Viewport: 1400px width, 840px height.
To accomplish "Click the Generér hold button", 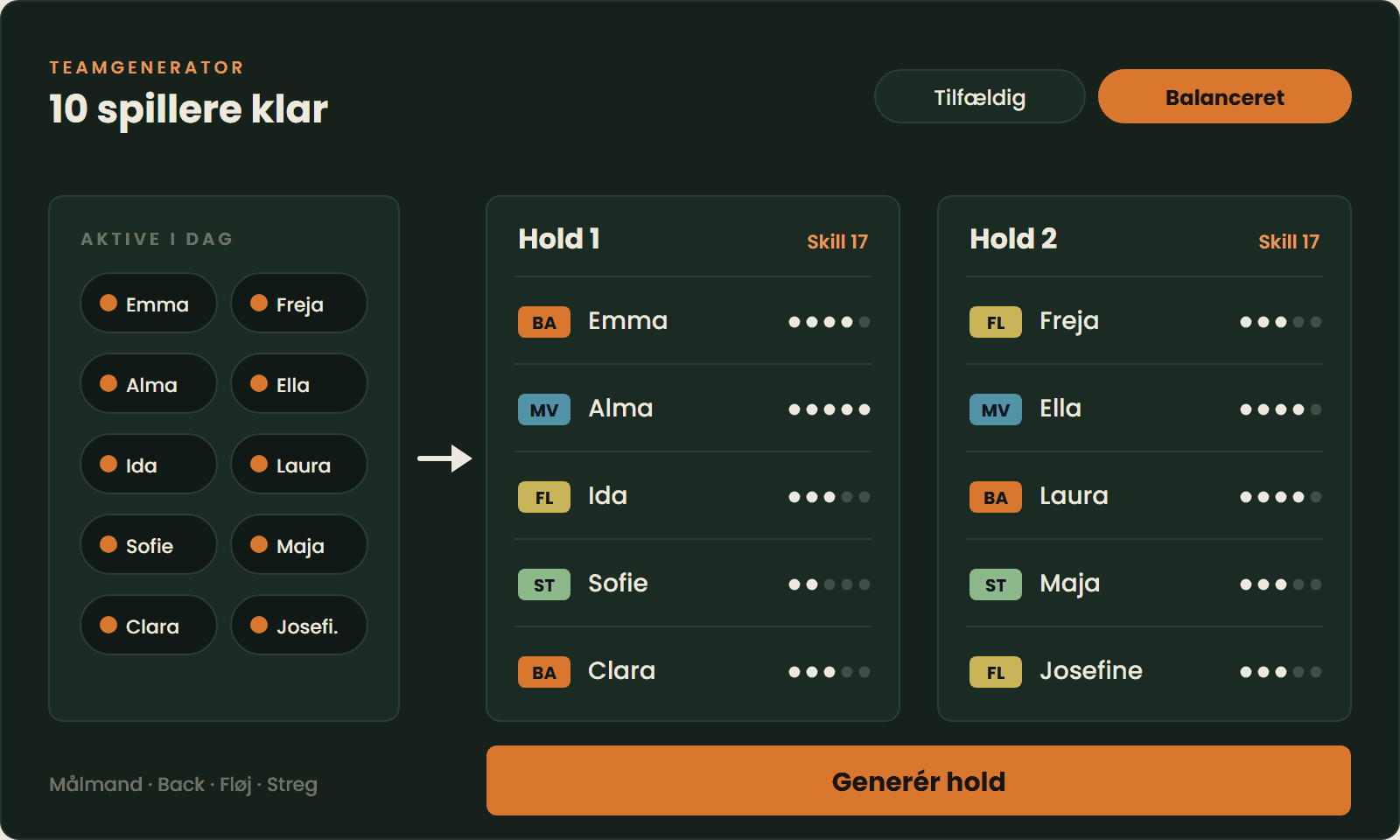I will tap(918, 780).
